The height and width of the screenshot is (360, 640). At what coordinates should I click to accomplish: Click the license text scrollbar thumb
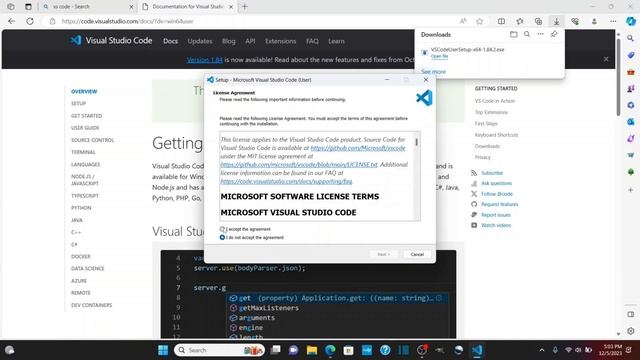(x=416, y=142)
